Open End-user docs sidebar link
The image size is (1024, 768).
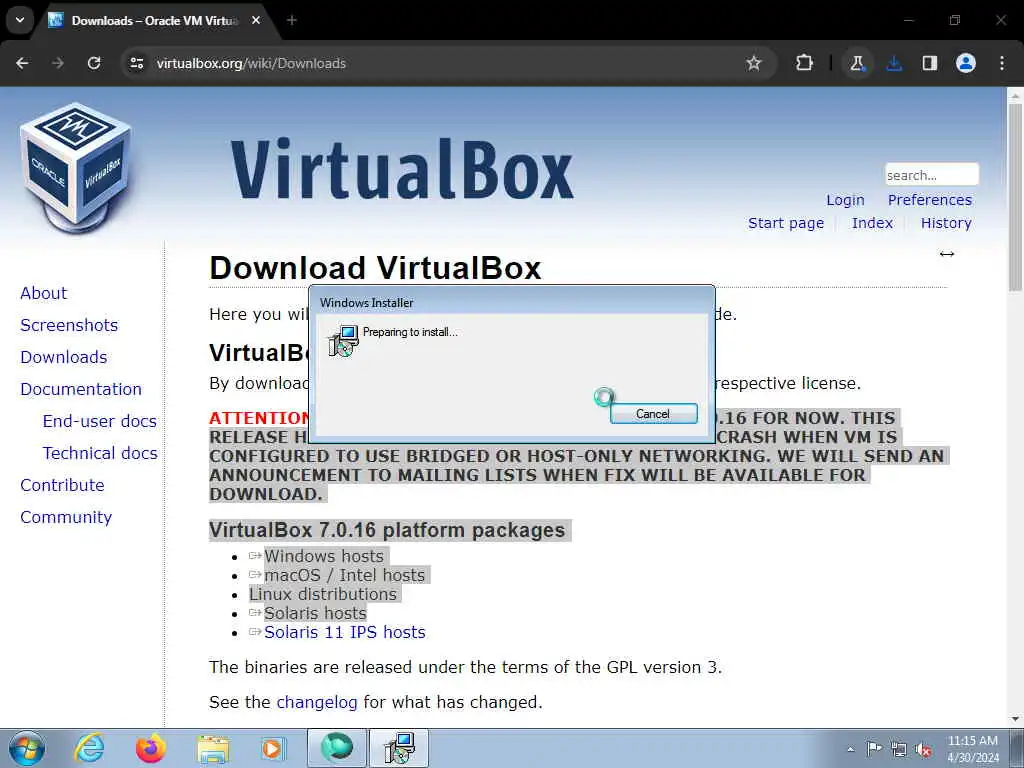[x=100, y=421]
